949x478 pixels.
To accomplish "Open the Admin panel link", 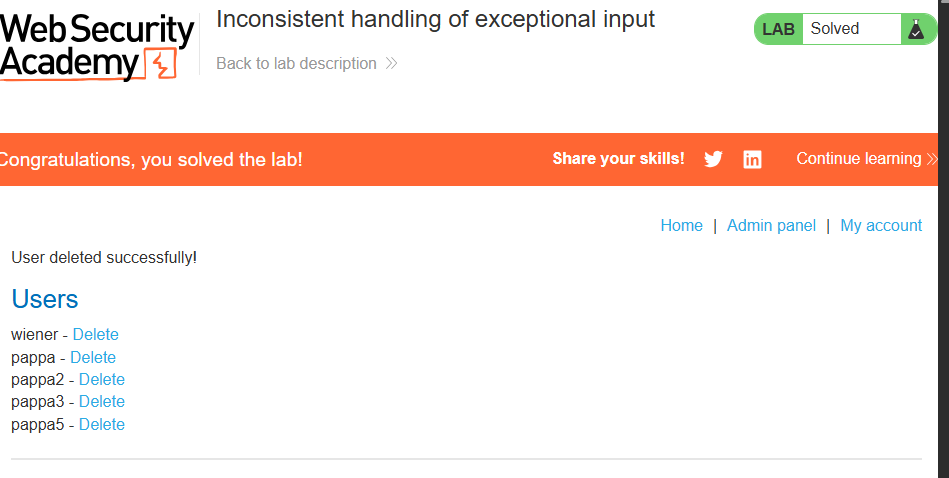I will tap(771, 226).
